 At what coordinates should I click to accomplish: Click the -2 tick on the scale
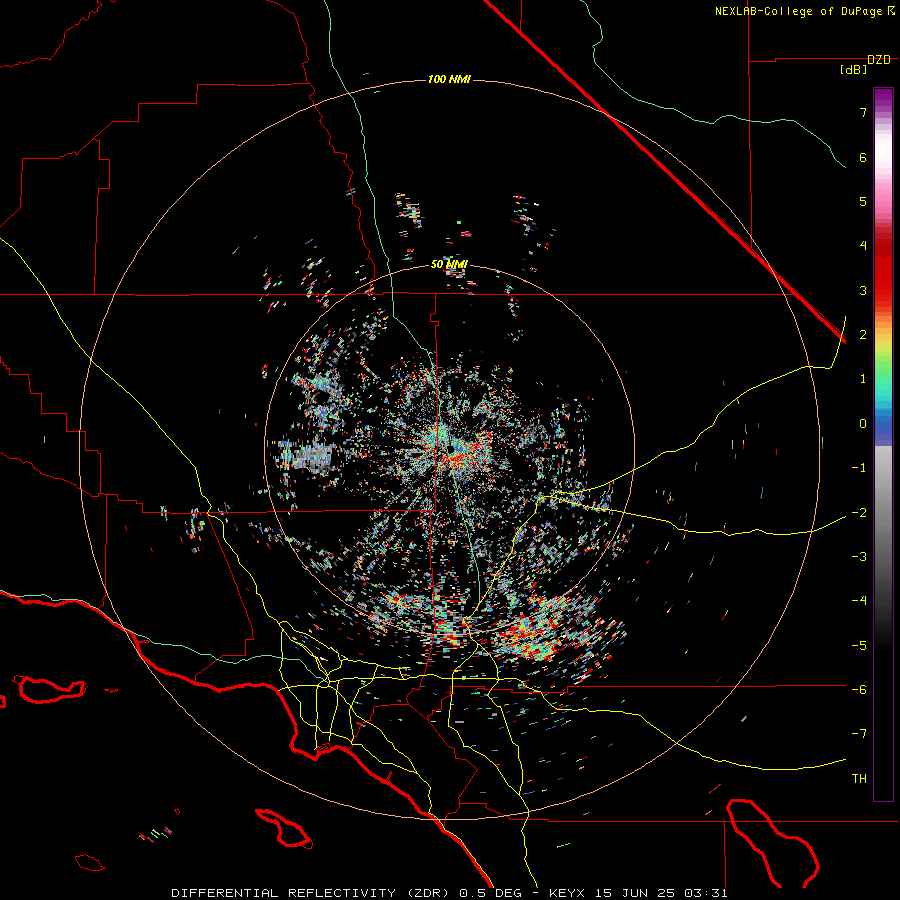[x=859, y=512]
